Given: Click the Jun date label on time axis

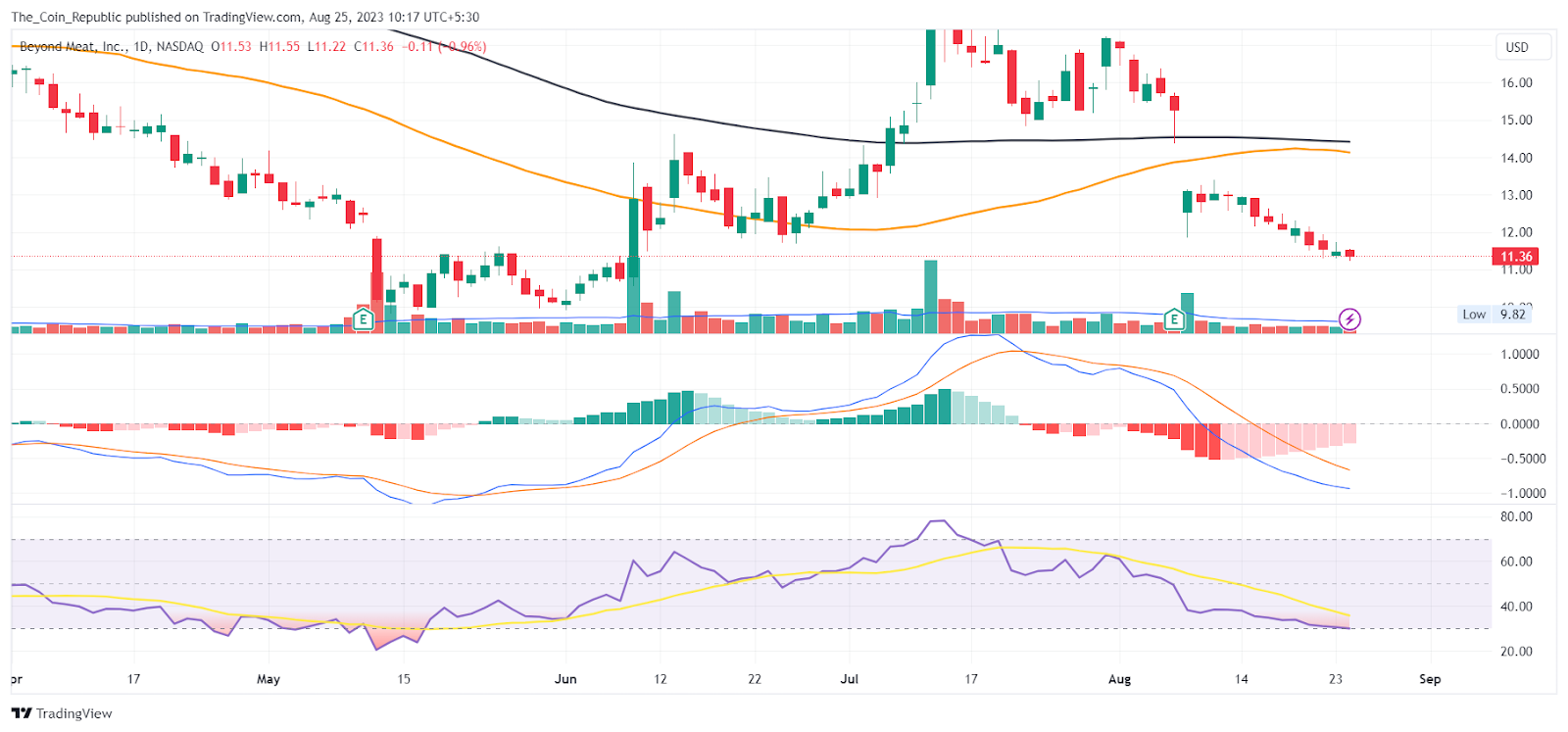Looking at the screenshot, I should tap(565, 679).
